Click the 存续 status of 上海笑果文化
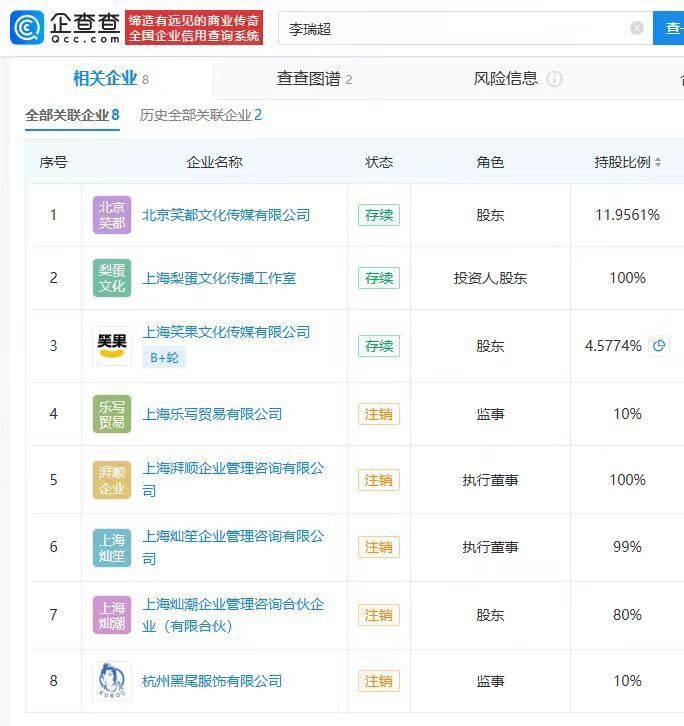 tap(379, 346)
